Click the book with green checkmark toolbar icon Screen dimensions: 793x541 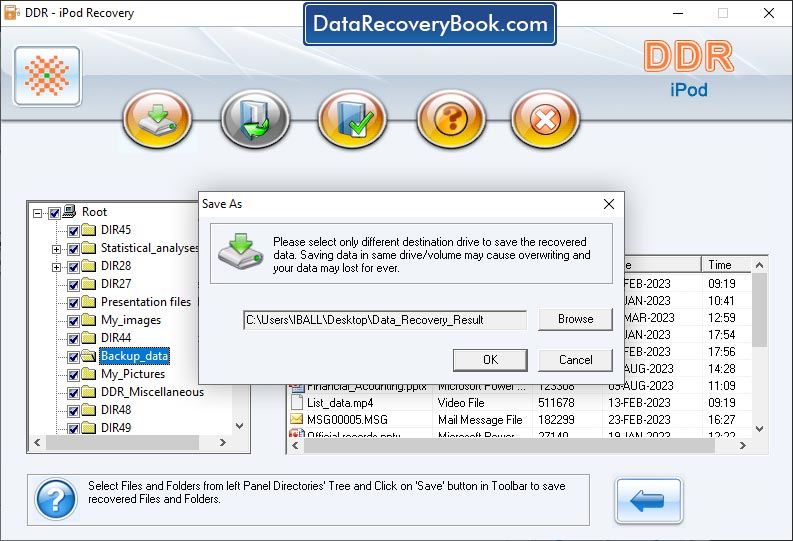pos(352,119)
